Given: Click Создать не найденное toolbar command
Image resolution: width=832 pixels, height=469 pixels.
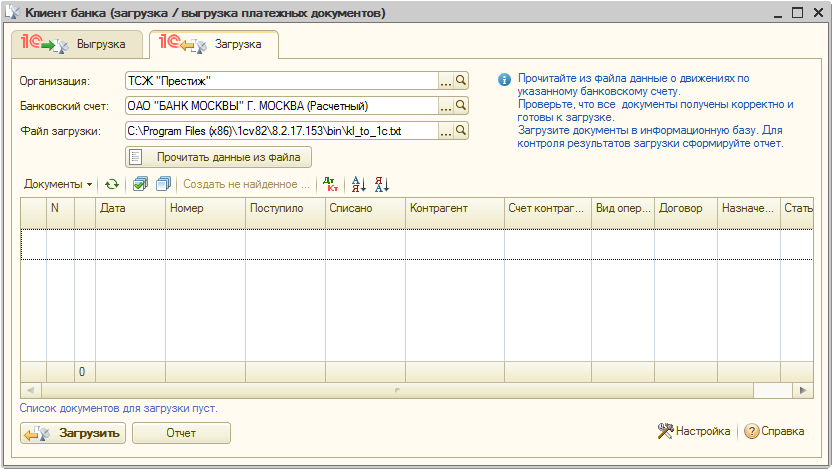Looking at the screenshot, I should pos(246,184).
